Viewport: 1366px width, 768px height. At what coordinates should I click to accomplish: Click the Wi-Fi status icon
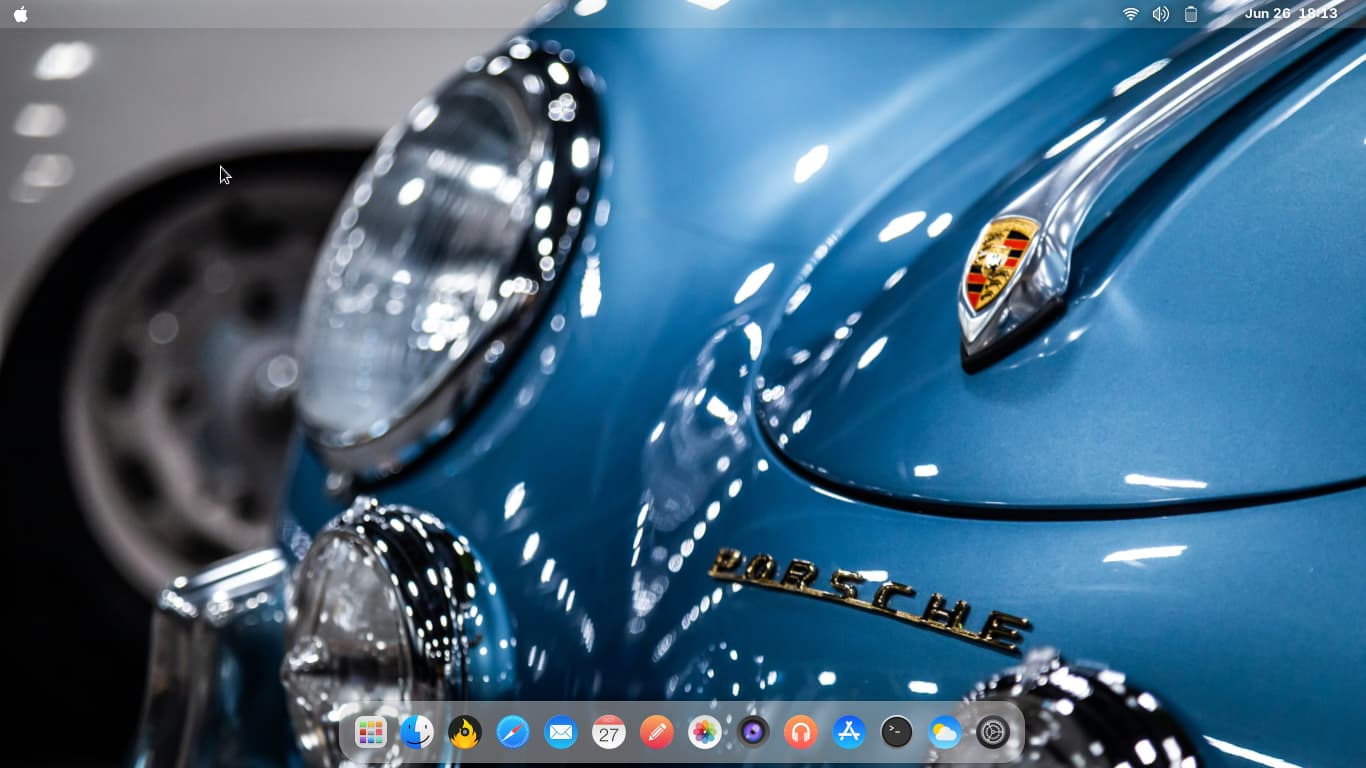1131,14
